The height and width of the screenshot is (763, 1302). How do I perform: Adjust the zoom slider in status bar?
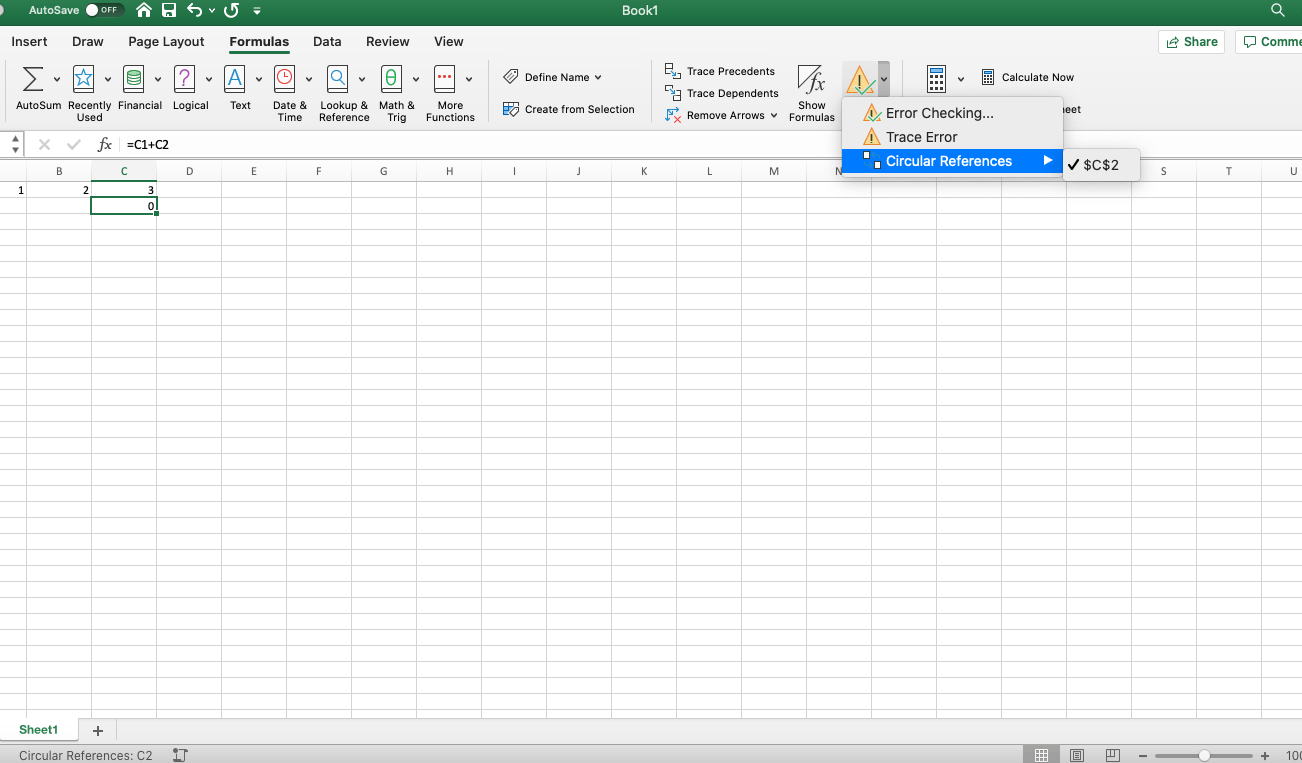1203,756
